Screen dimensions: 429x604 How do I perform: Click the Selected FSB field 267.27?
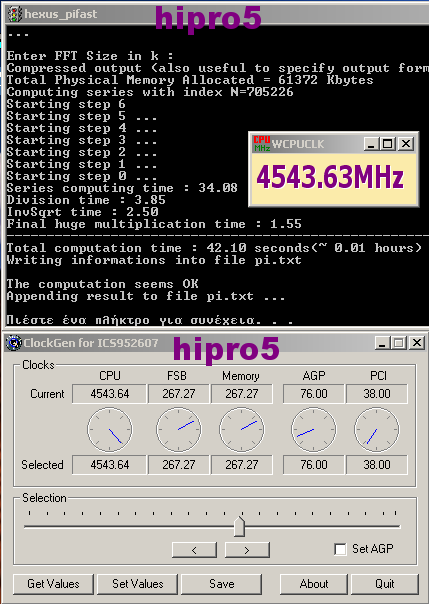pos(179,465)
